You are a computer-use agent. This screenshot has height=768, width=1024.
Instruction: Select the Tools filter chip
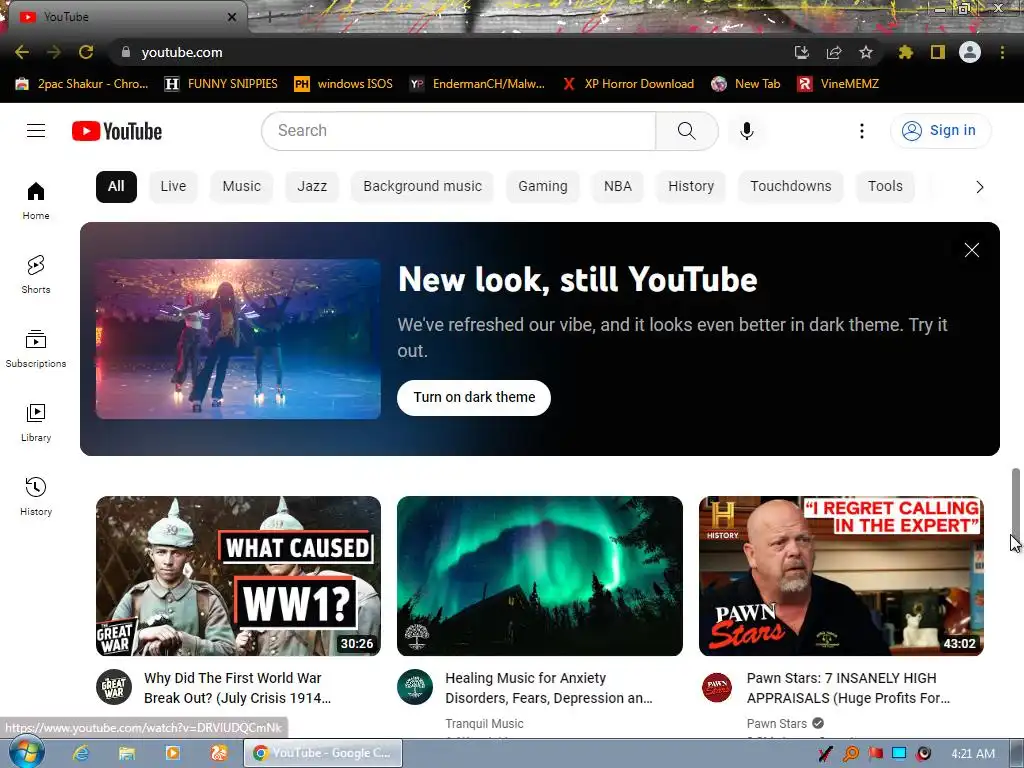[x=886, y=187]
